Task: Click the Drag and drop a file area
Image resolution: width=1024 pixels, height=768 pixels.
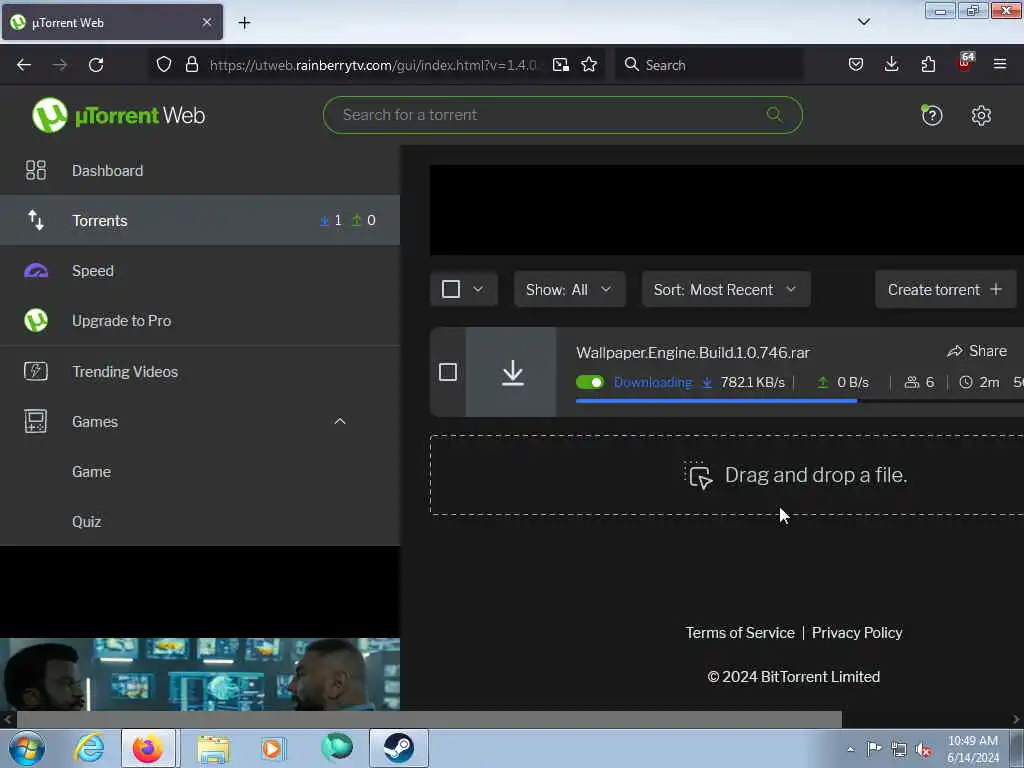Action: pyautogui.click(x=727, y=475)
